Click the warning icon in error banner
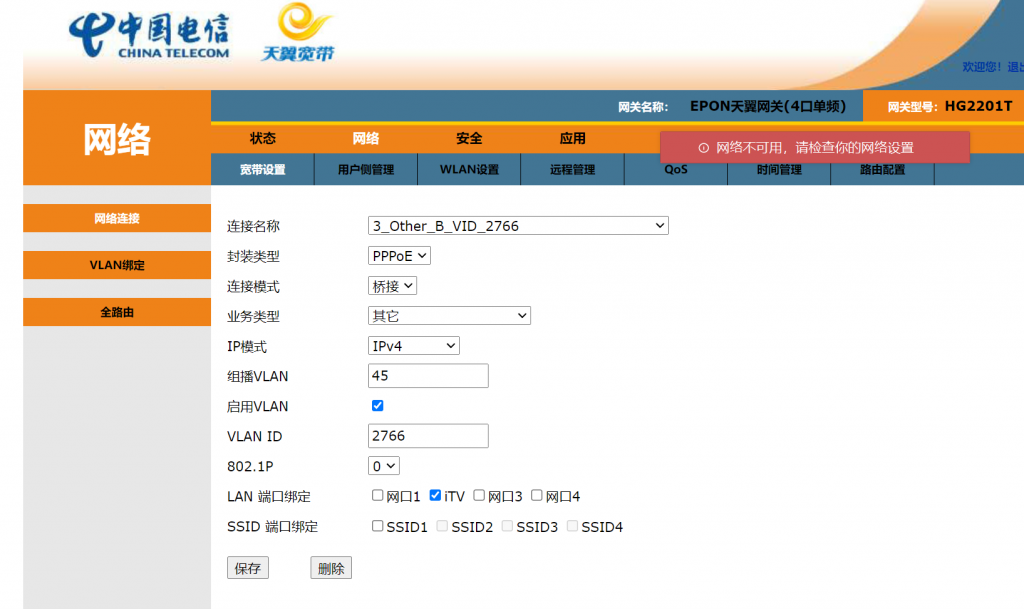This screenshot has width=1024, height=609. [703, 148]
